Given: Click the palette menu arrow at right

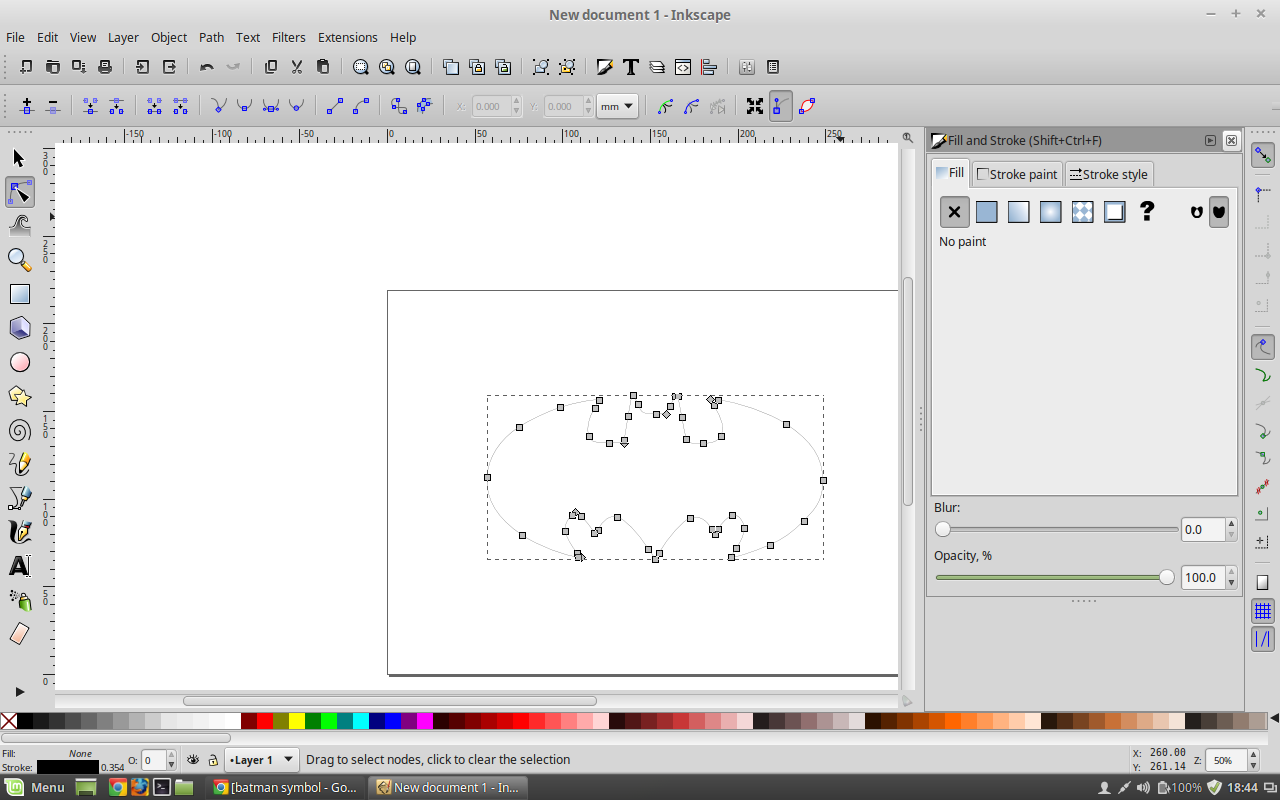Looking at the screenshot, I should point(1274,718).
